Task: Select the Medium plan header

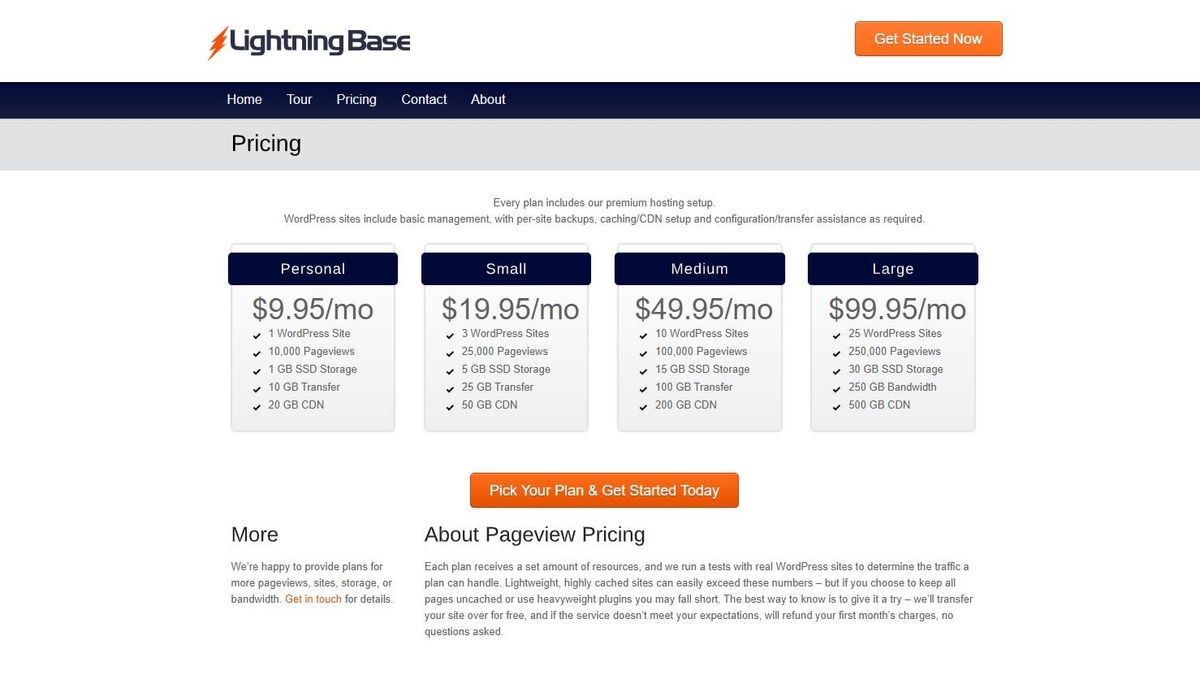Action: click(x=699, y=268)
